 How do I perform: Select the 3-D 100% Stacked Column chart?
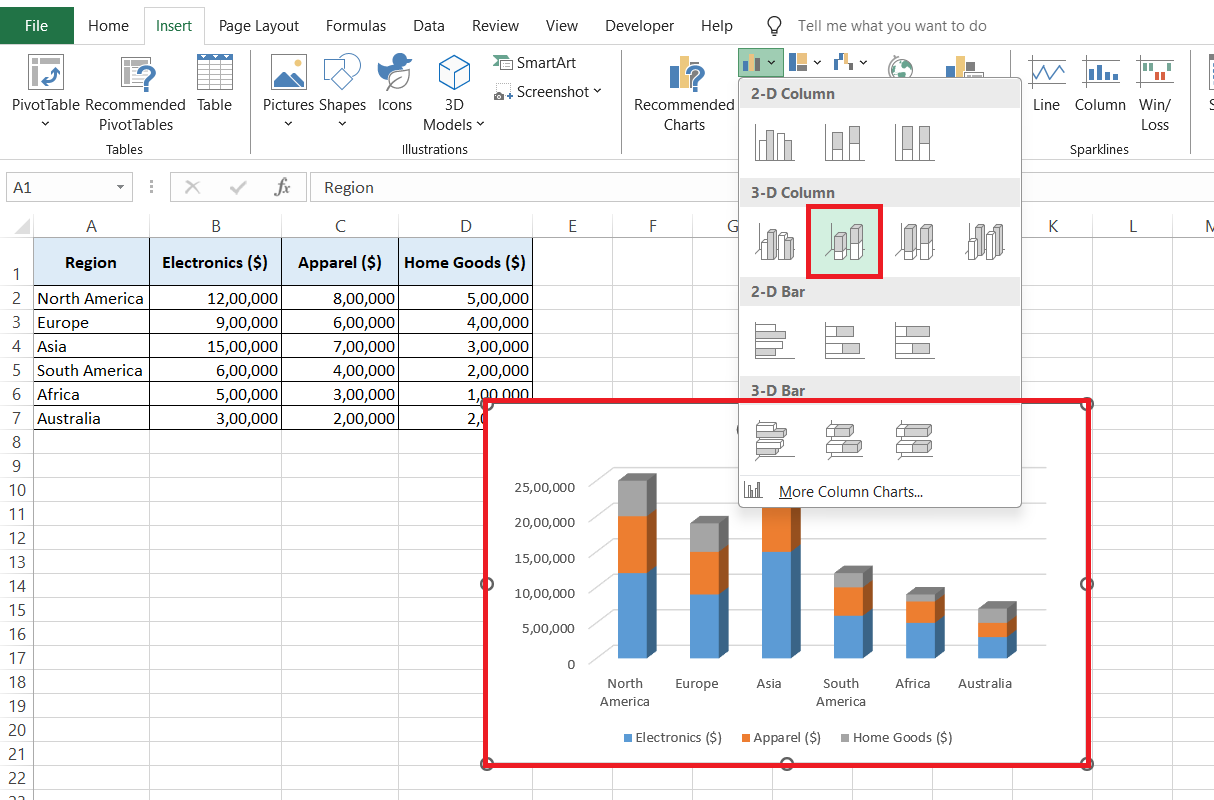(914, 242)
